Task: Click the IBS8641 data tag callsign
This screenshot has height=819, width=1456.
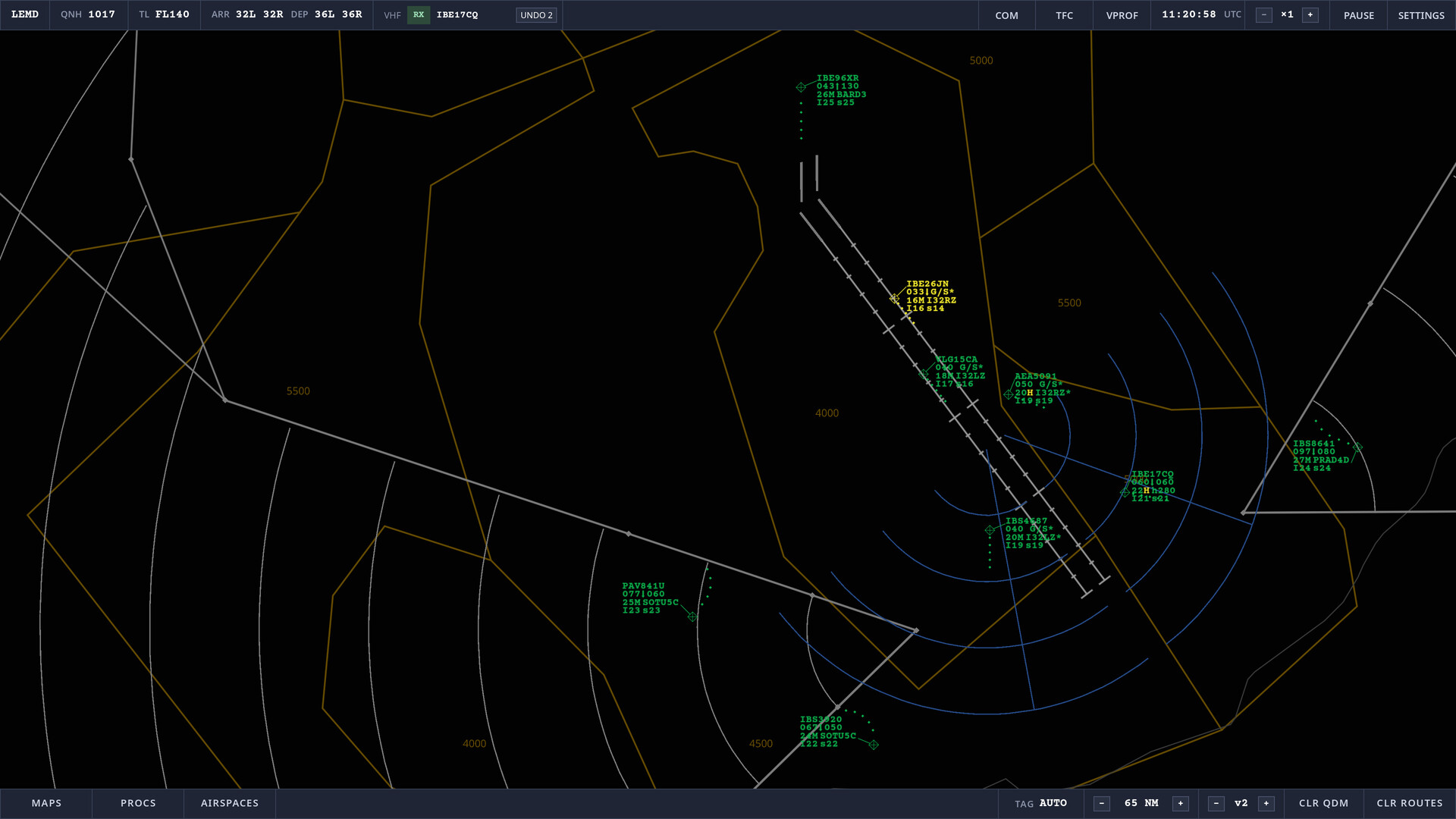Action: click(x=1313, y=444)
